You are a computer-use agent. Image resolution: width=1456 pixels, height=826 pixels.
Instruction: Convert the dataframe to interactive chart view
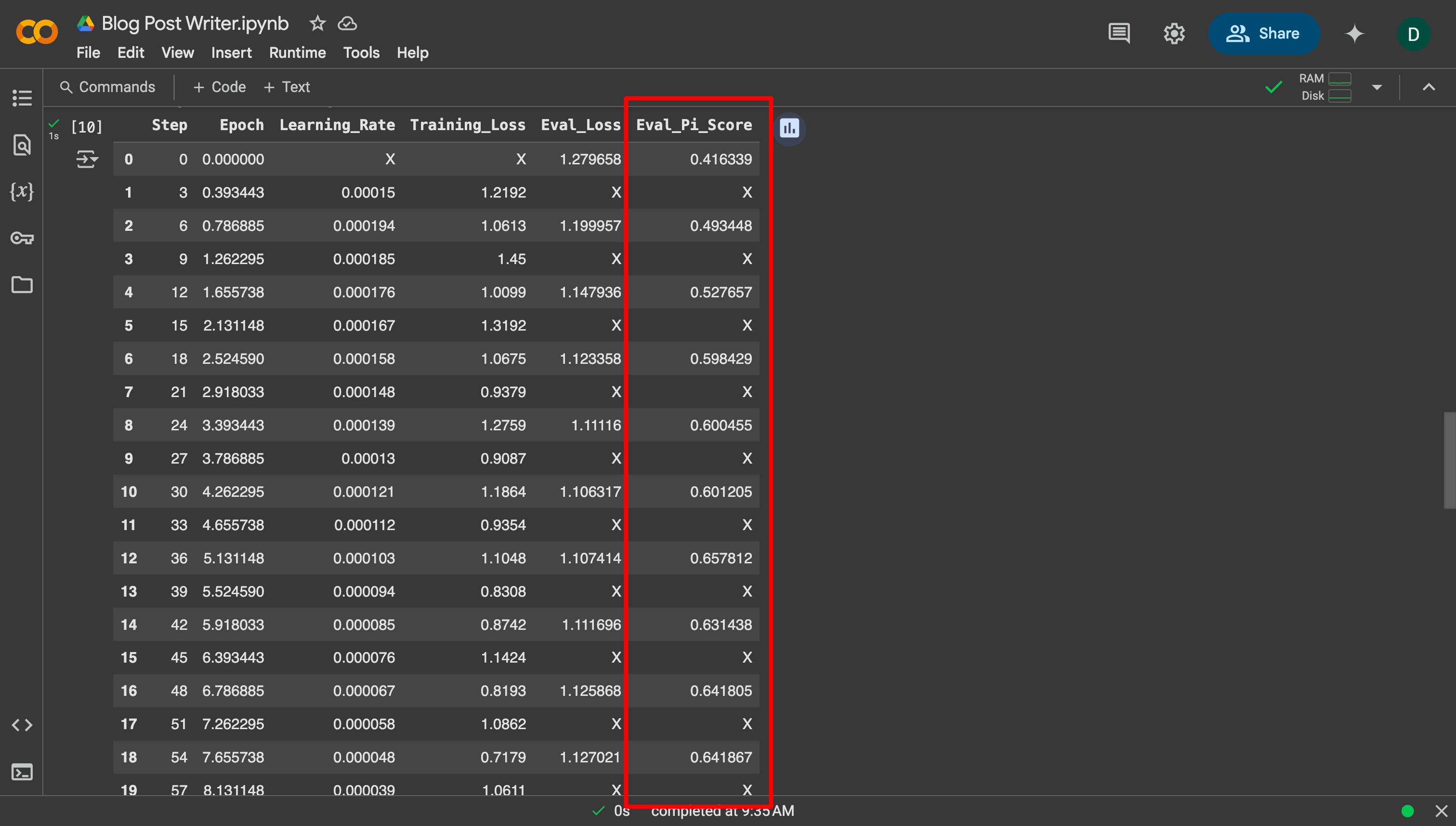(x=789, y=129)
